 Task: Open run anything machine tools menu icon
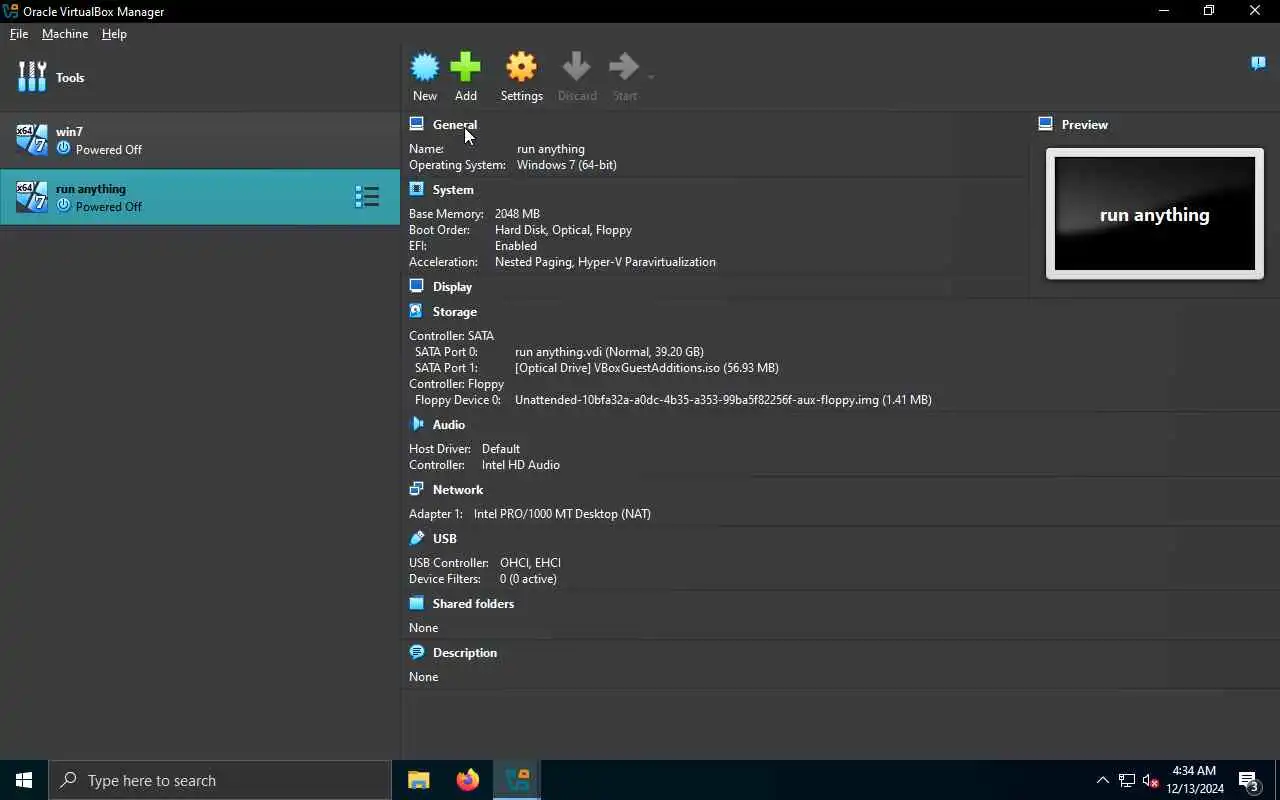(367, 197)
